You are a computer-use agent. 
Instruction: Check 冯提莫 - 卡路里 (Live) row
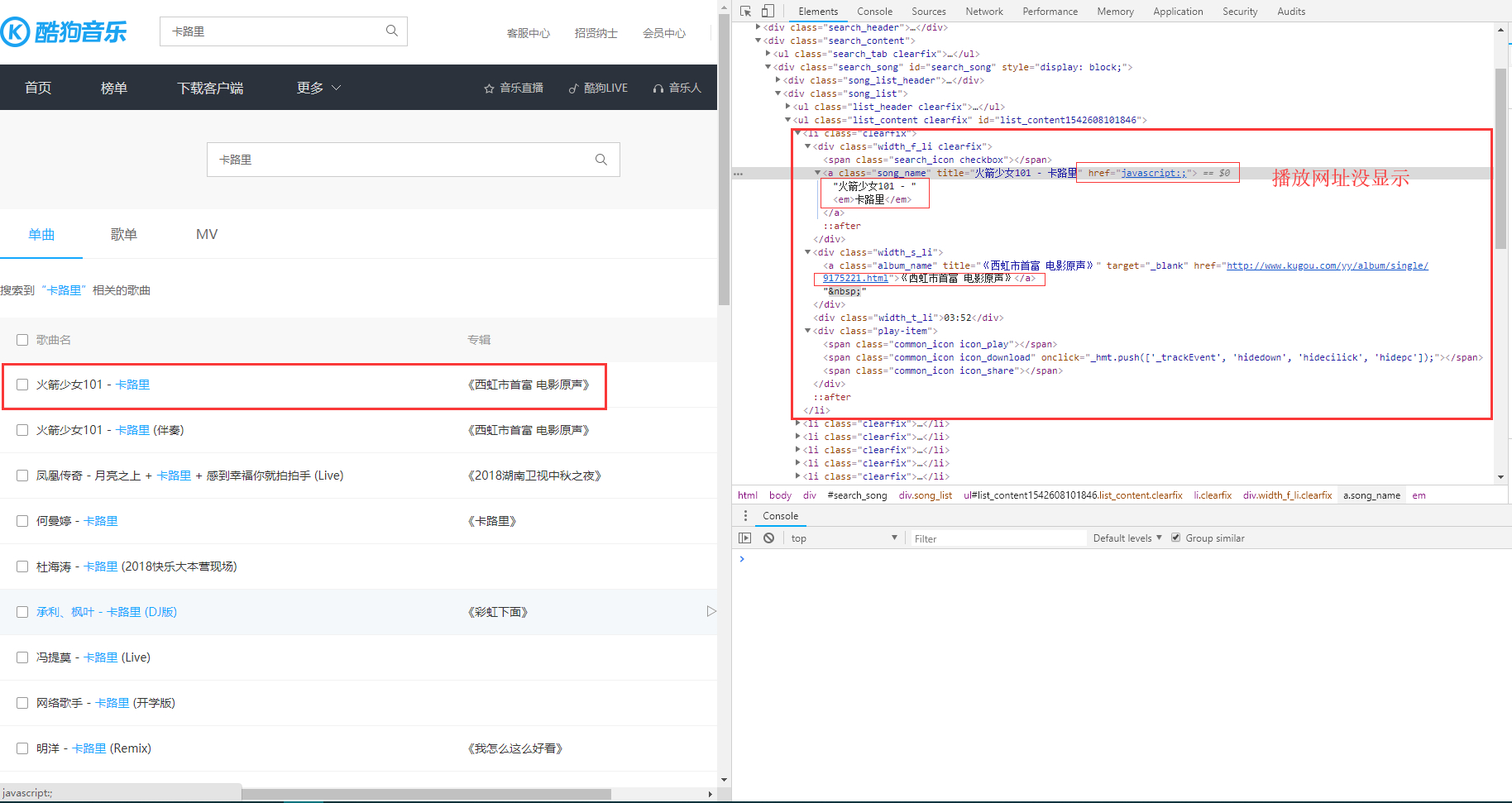pyautogui.click(x=22, y=657)
